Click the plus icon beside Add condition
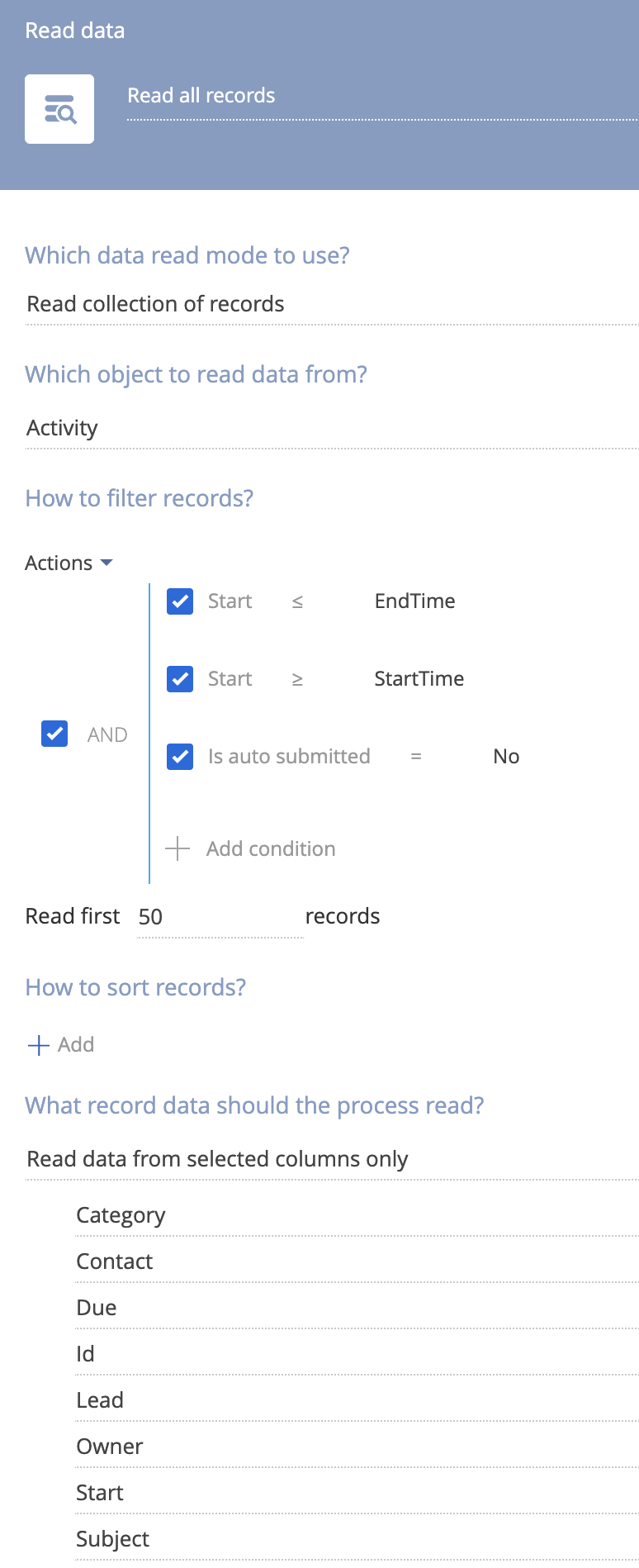This screenshot has height=1568, width=639. pyautogui.click(x=177, y=848)
